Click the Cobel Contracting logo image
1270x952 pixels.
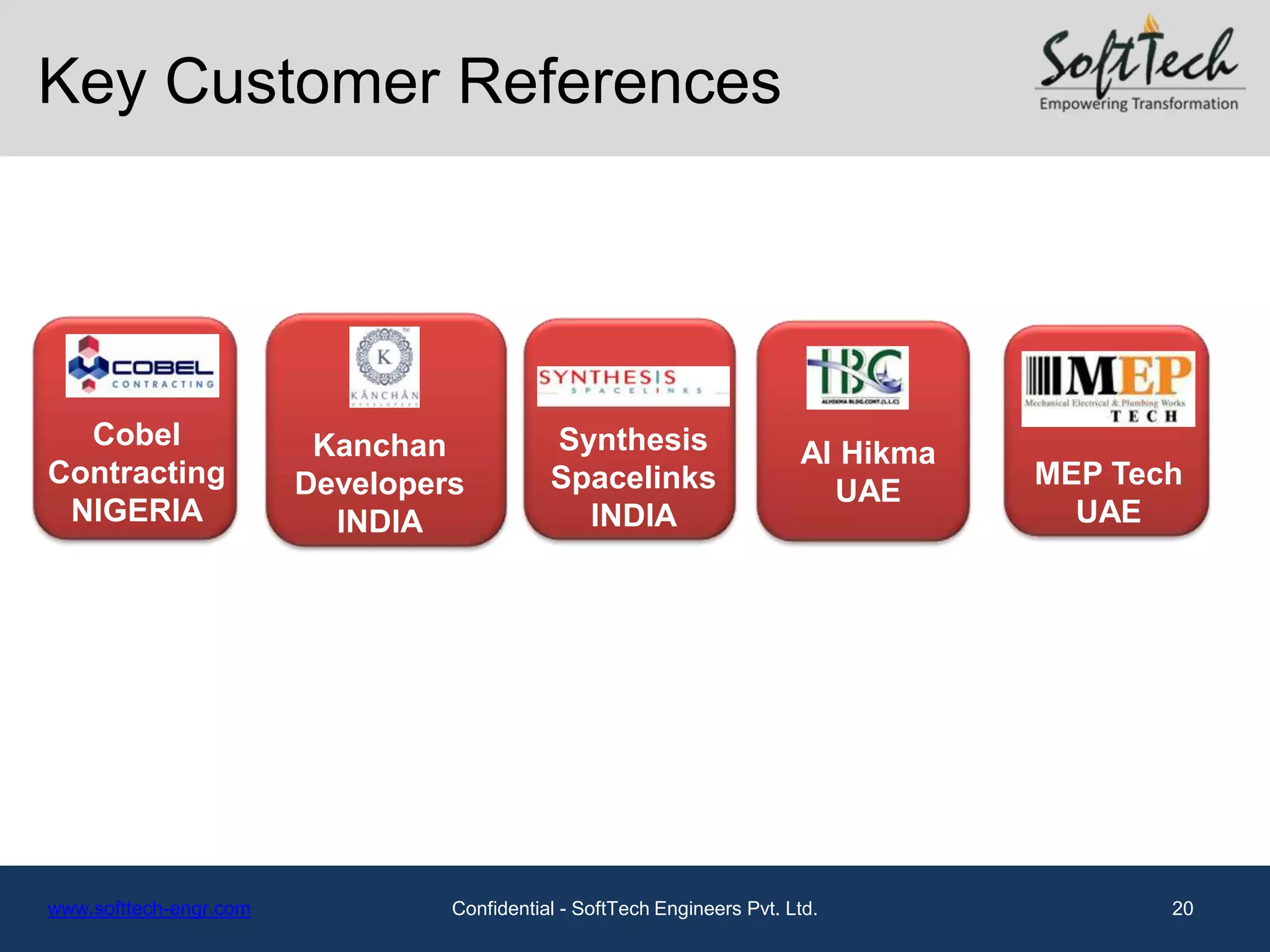(142, 366)
